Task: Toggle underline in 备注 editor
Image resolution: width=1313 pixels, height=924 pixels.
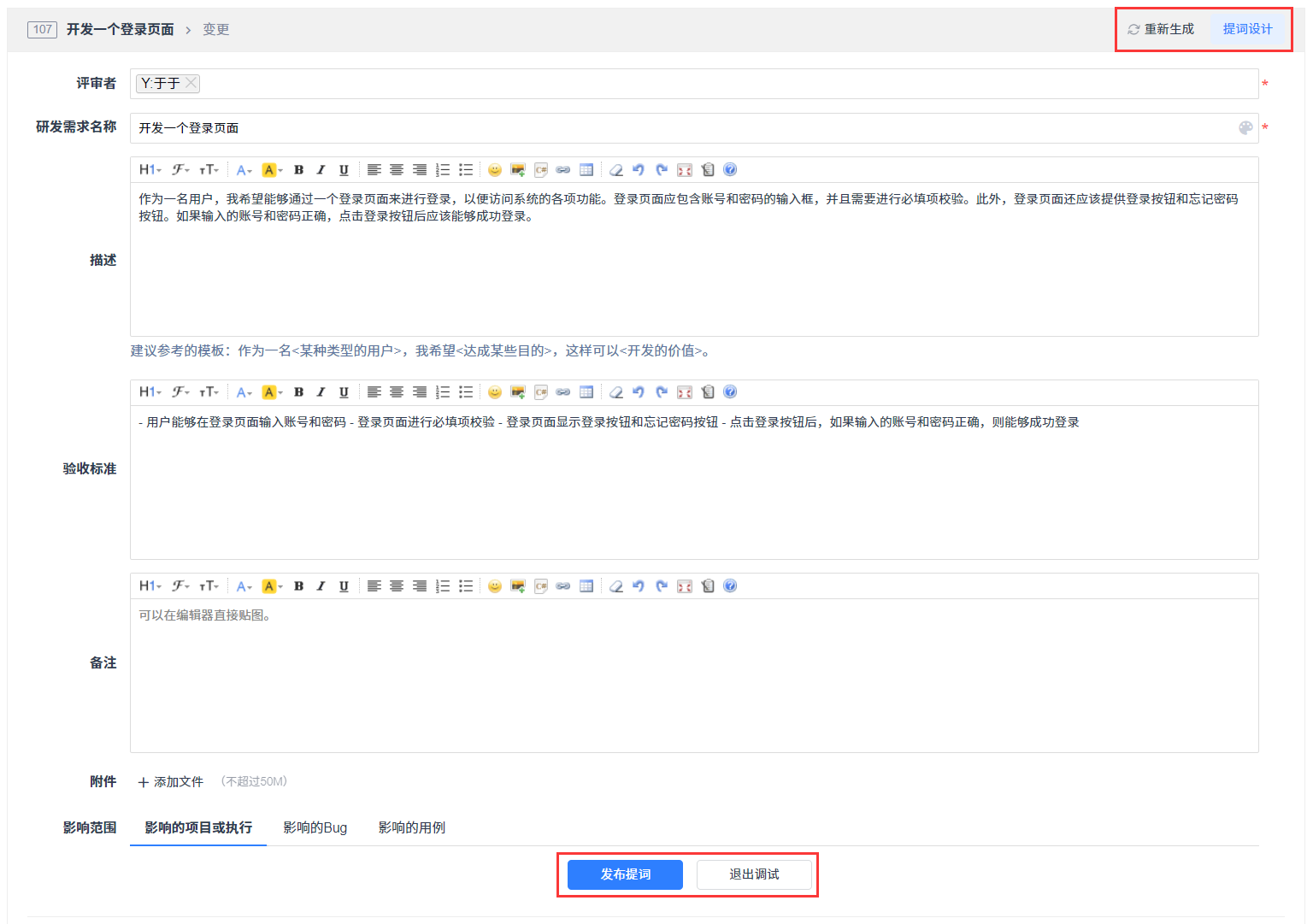Action: (x=344, y=586)
